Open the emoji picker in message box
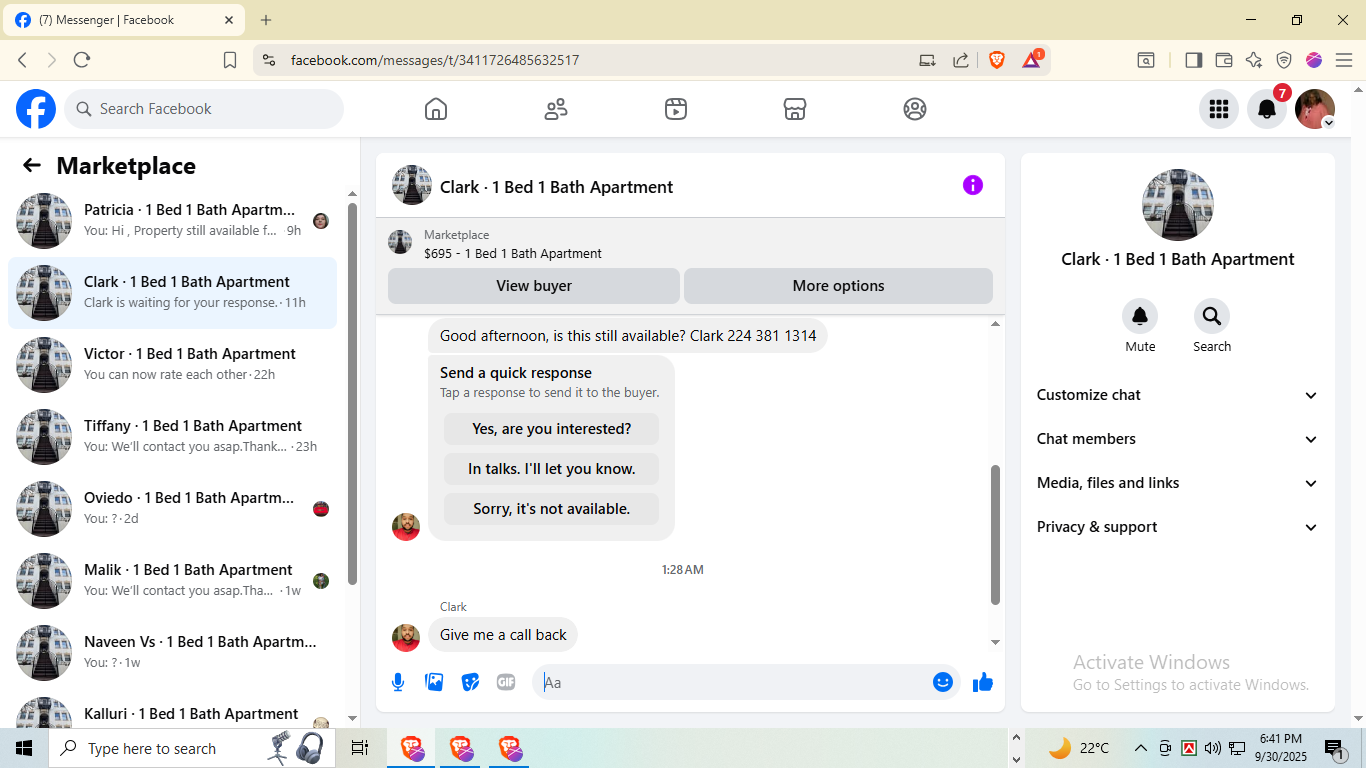The width and height of the screenshot is (1366, 768). (x=942, y=682)
